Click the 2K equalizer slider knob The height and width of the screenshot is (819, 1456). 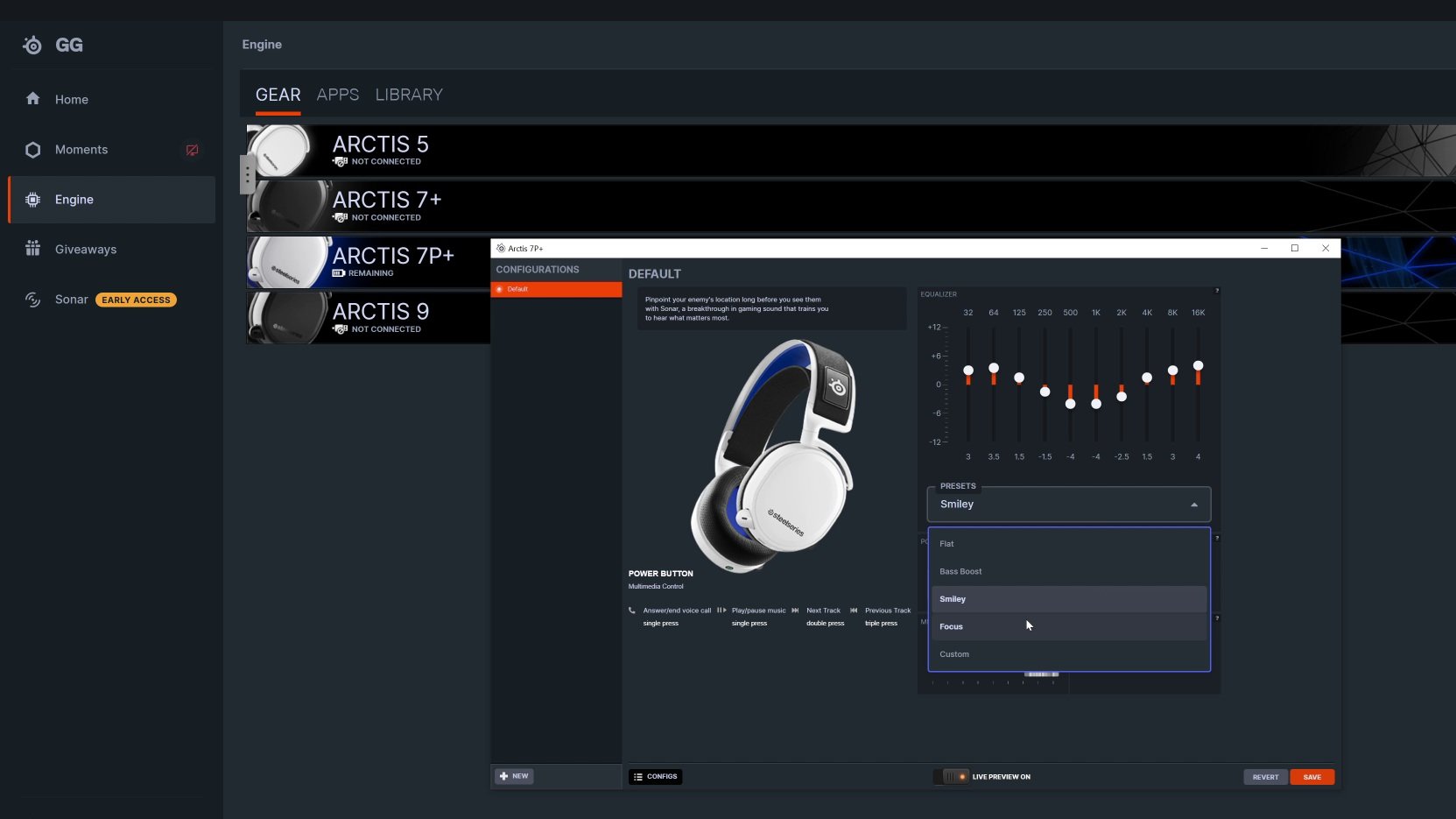(x=1122, y=397)
